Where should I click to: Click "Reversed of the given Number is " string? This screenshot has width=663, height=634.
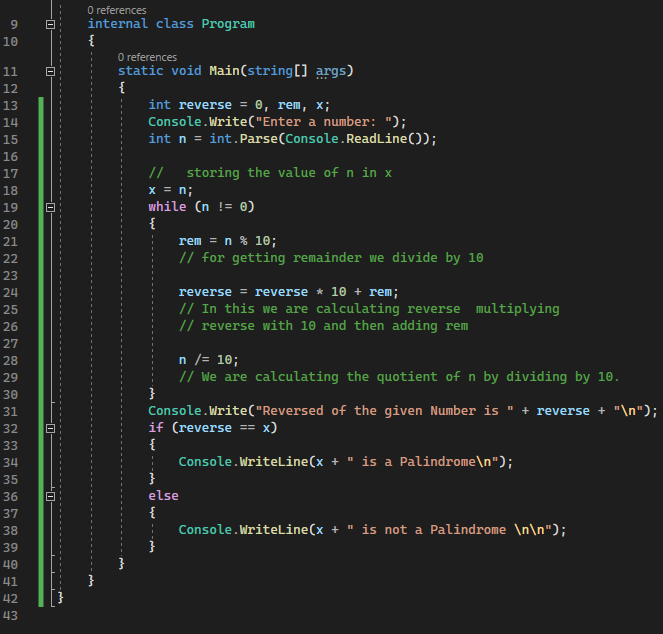384,411
